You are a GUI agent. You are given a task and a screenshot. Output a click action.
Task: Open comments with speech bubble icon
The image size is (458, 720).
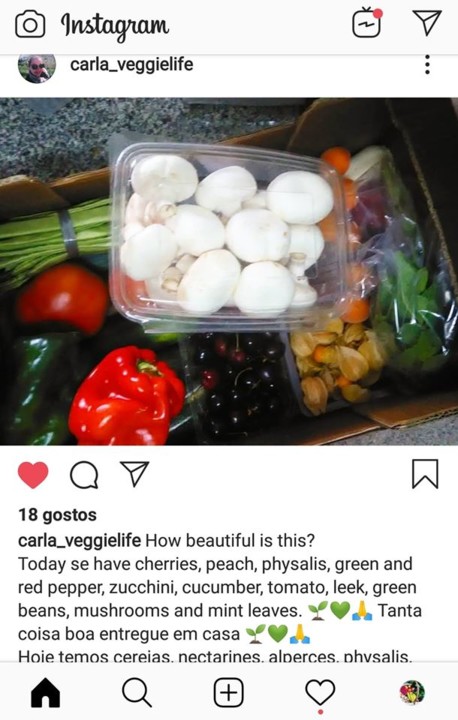pyautogui.click(x=84, y=474)
